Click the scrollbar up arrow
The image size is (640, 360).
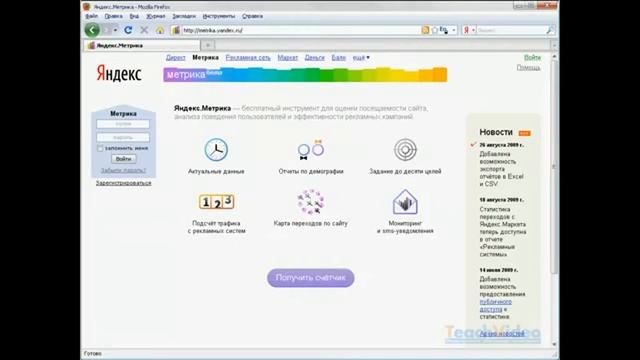(554, 57)
